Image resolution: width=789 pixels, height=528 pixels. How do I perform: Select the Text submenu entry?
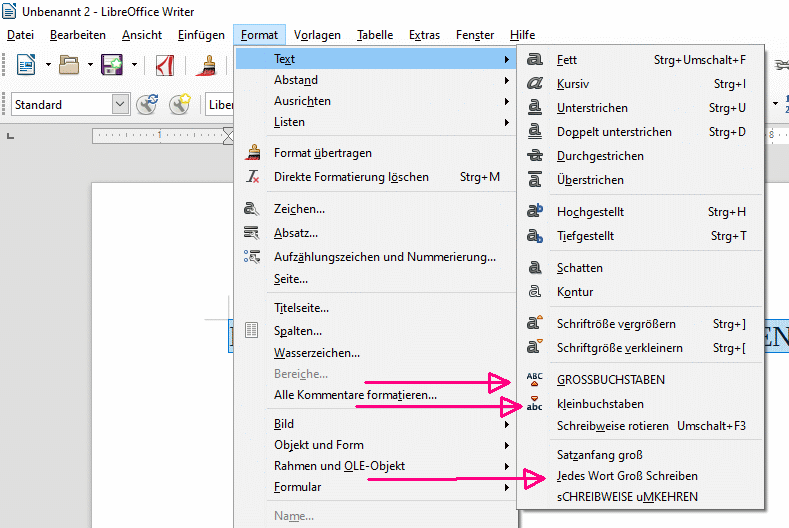(376, 59)
